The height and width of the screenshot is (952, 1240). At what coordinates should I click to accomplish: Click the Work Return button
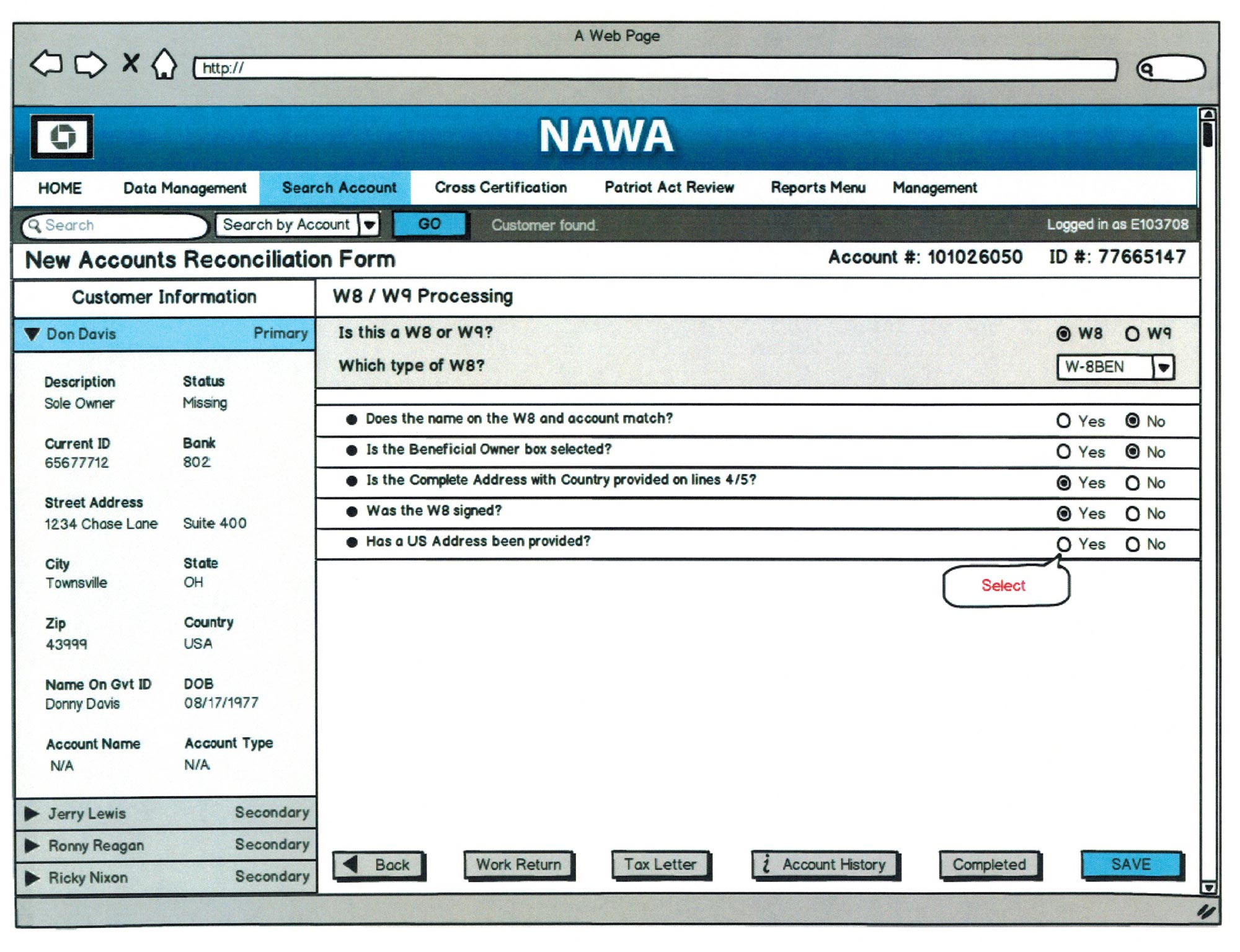point(518,865)
